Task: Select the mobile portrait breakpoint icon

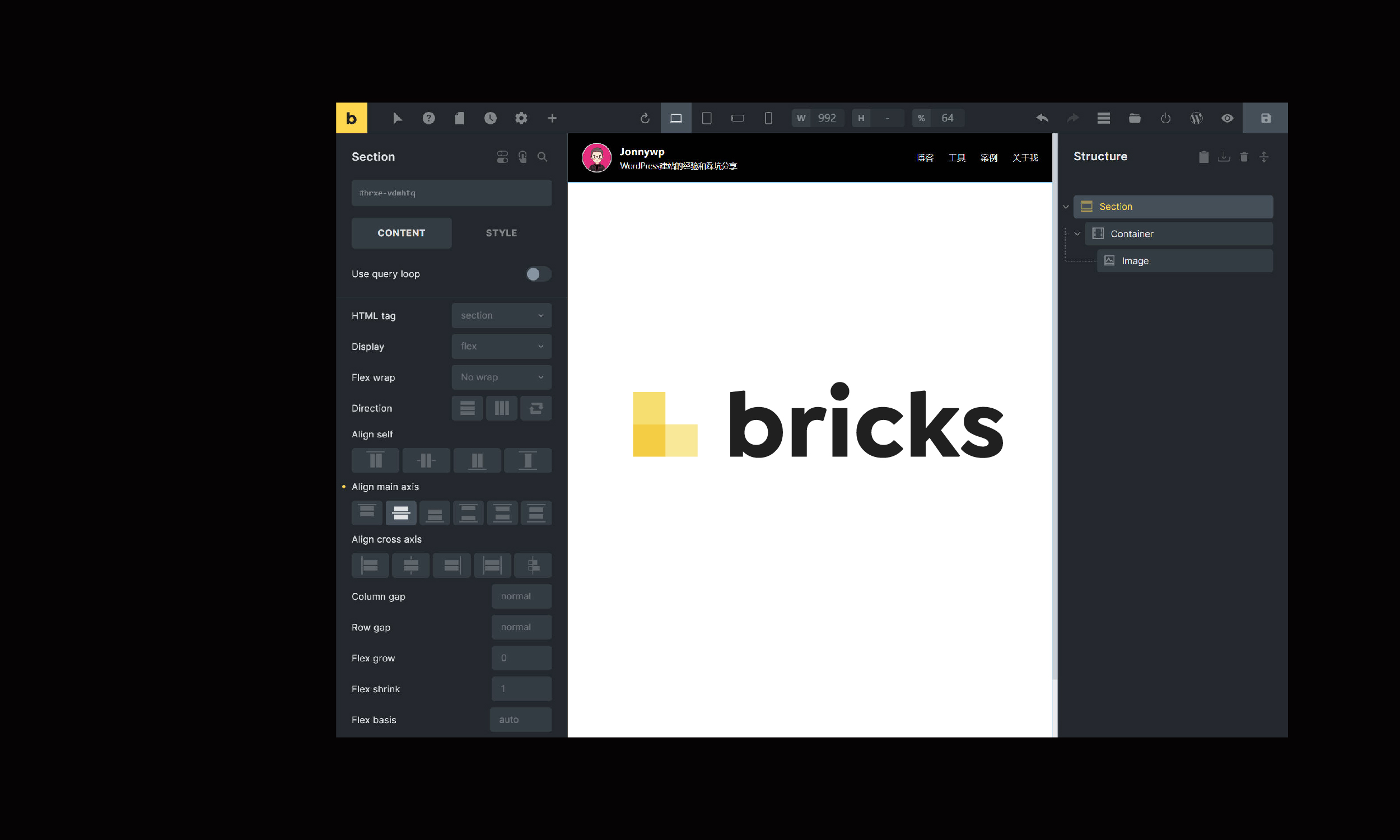Action: click(x=768, y=118)
